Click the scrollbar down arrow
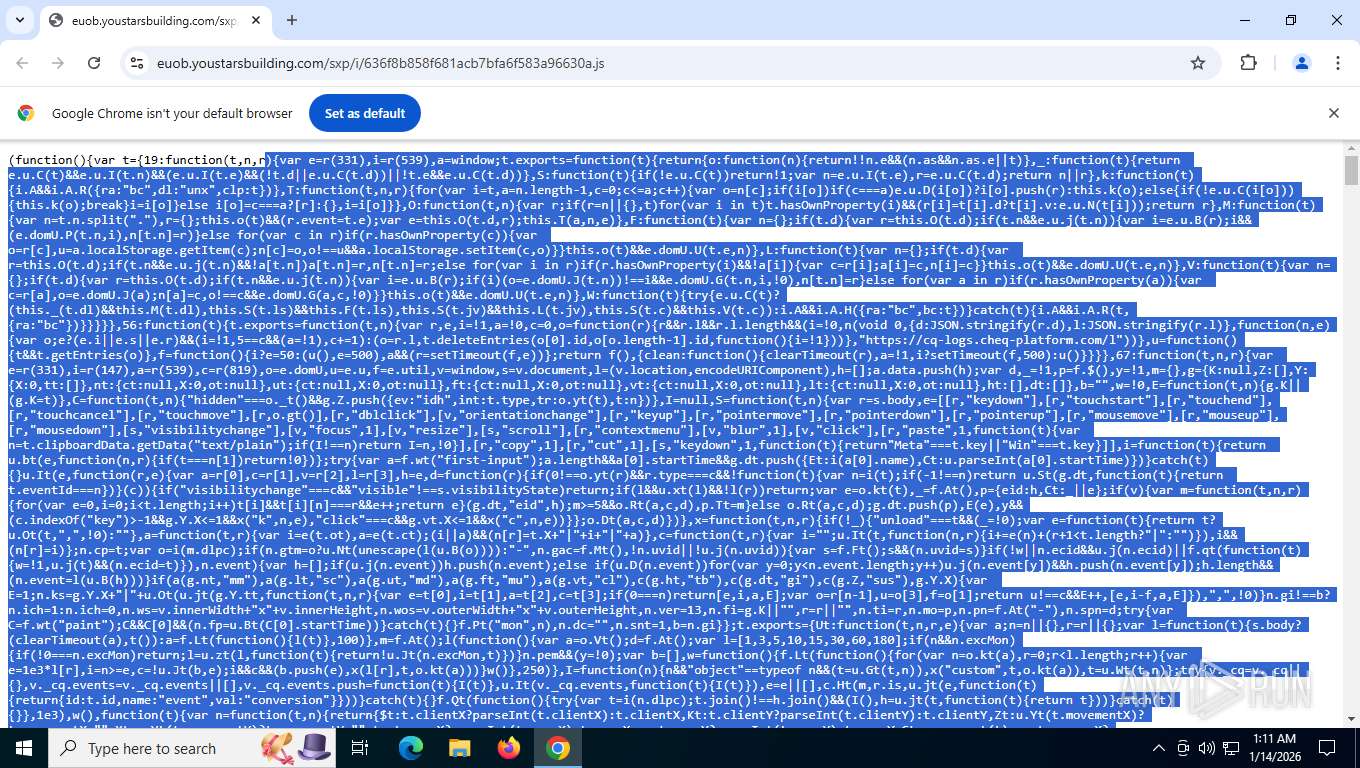 point(1351,720)
